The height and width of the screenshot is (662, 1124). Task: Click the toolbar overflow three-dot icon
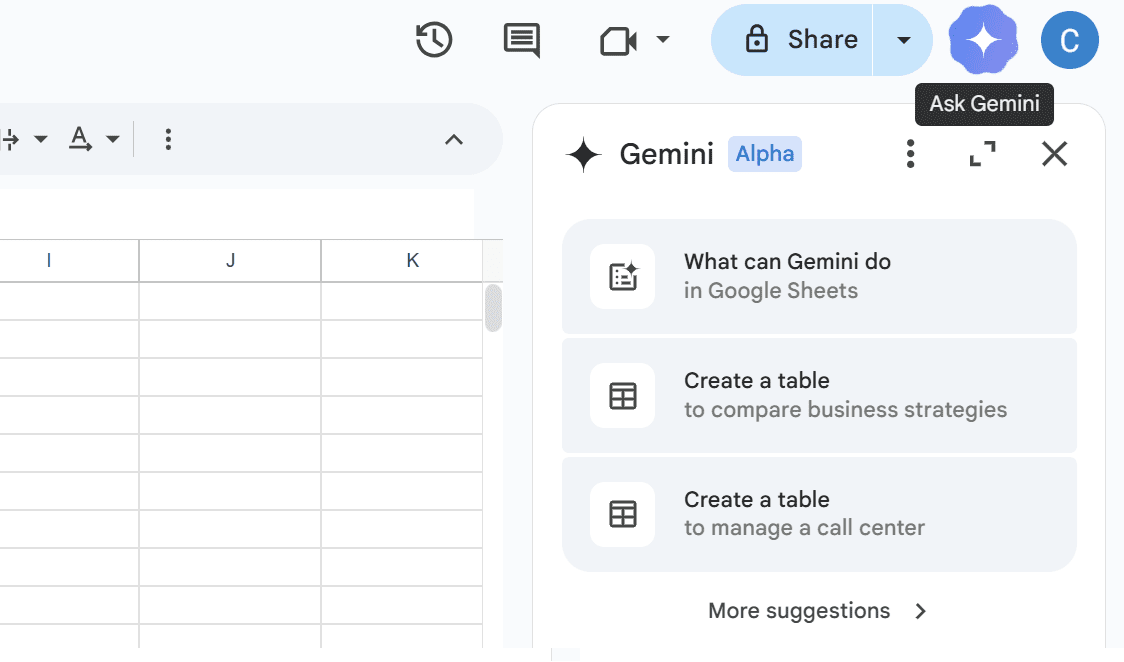(x=168, y=139)
